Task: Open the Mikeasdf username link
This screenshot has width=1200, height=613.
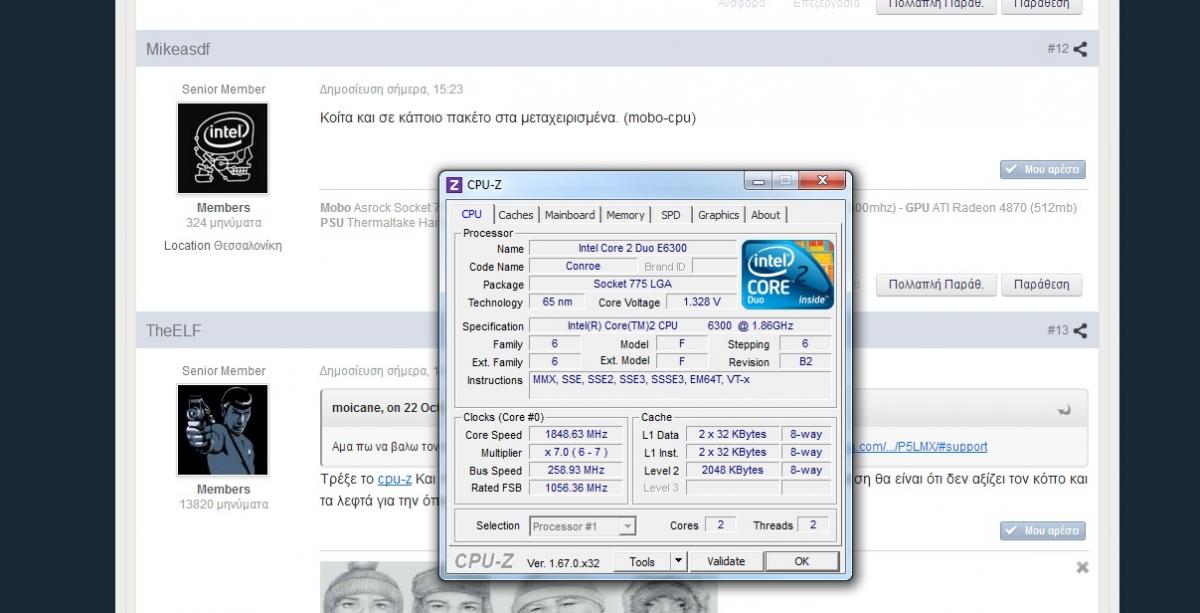Action: 178,49
